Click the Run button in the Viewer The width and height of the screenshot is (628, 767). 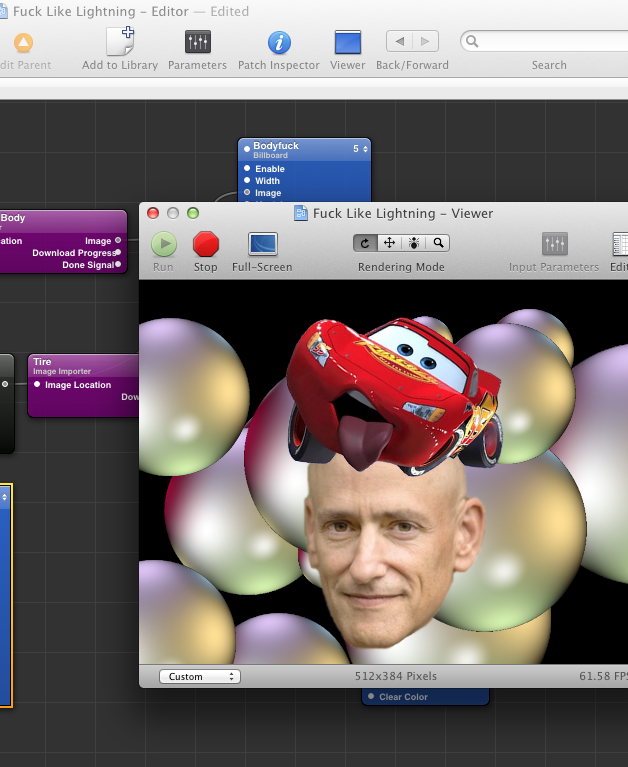[x=164, y=244]
